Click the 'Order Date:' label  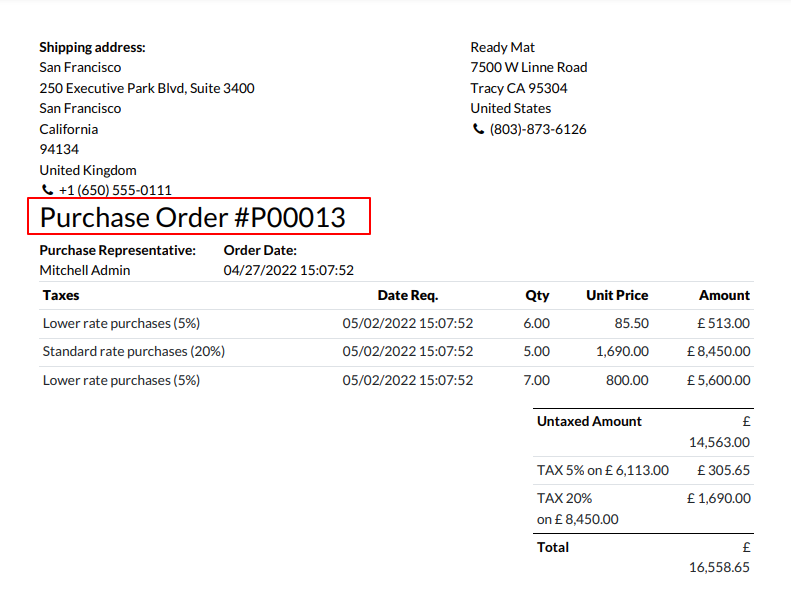click(260, 250)
